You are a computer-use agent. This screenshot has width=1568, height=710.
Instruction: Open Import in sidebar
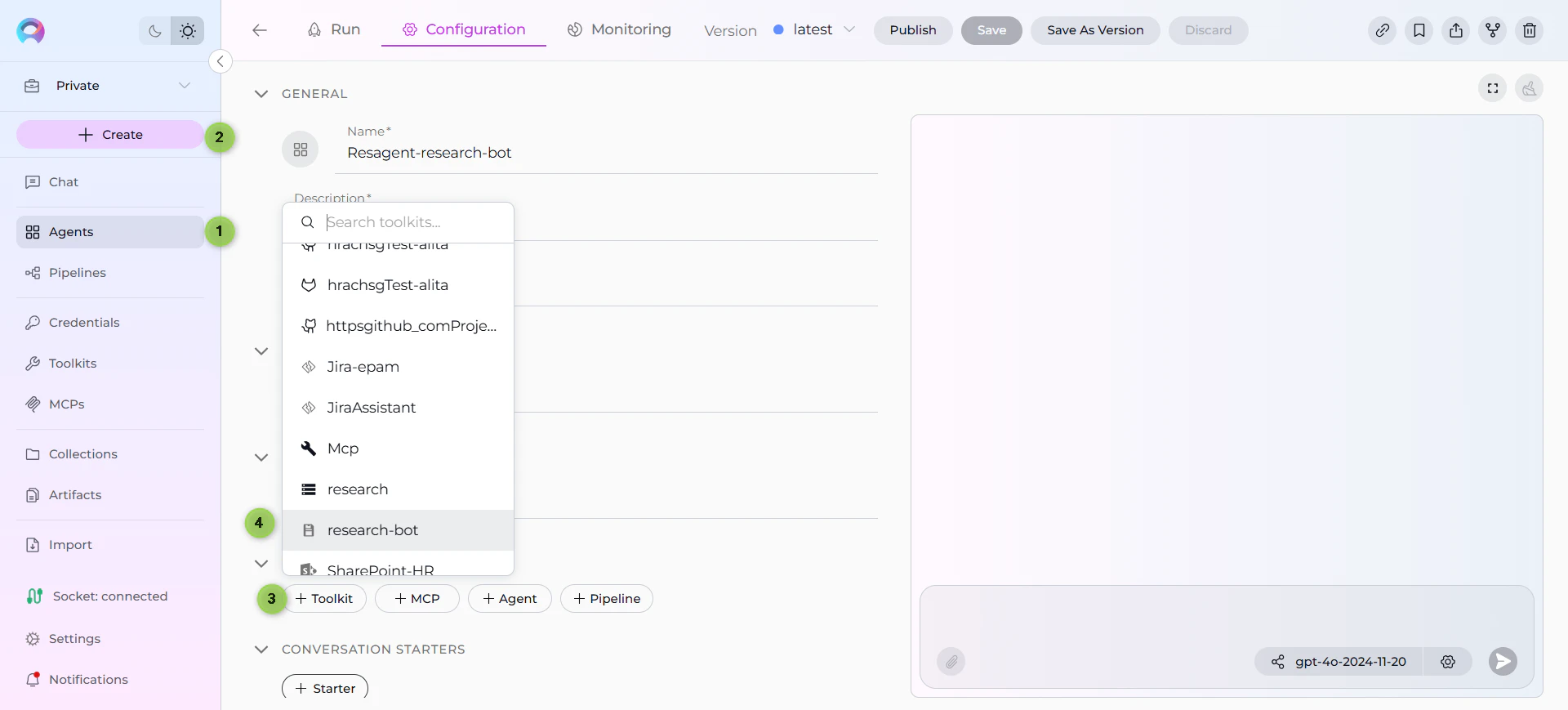click(110, 545)
